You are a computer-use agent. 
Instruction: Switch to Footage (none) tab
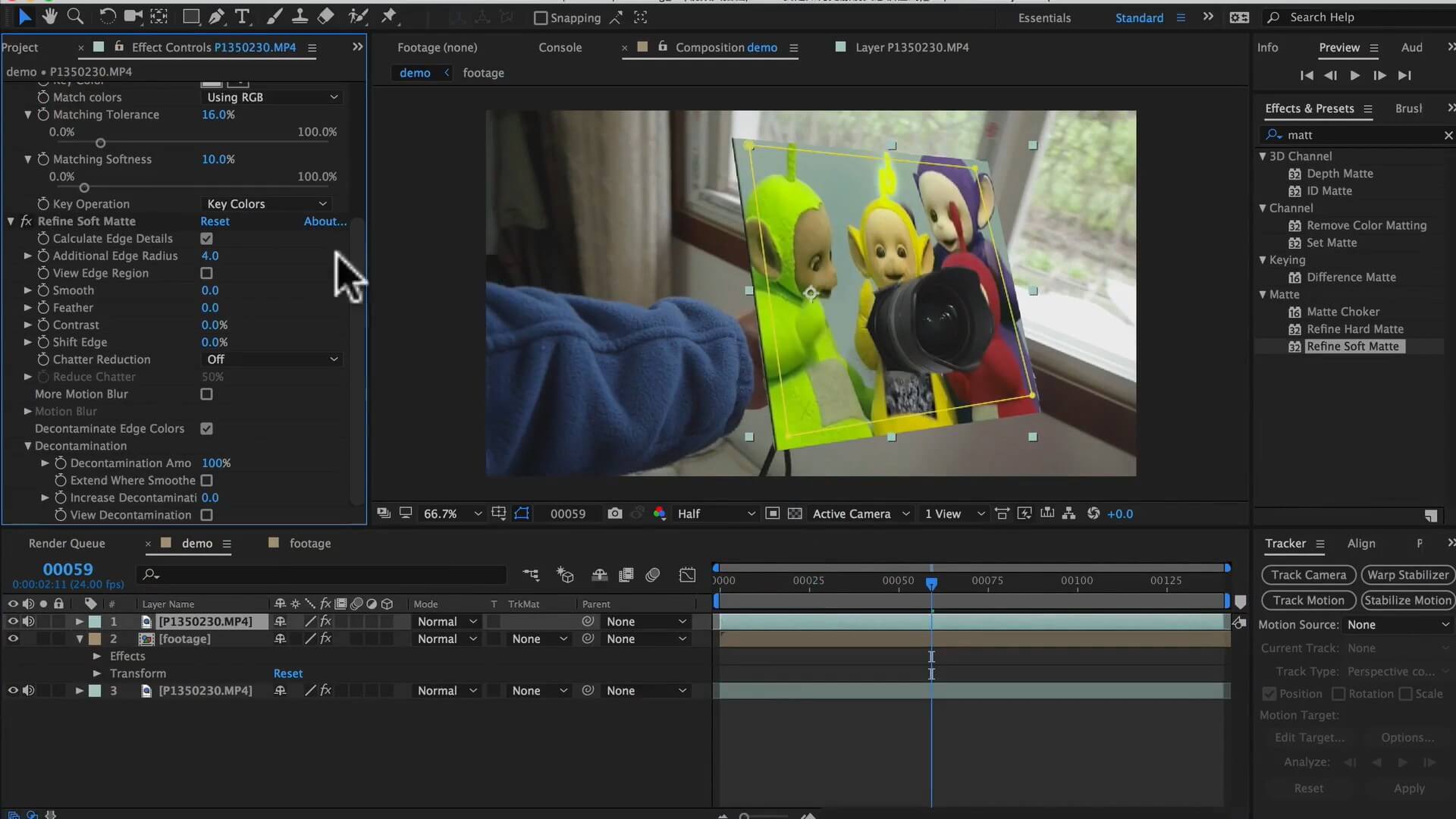click(437, 47)
